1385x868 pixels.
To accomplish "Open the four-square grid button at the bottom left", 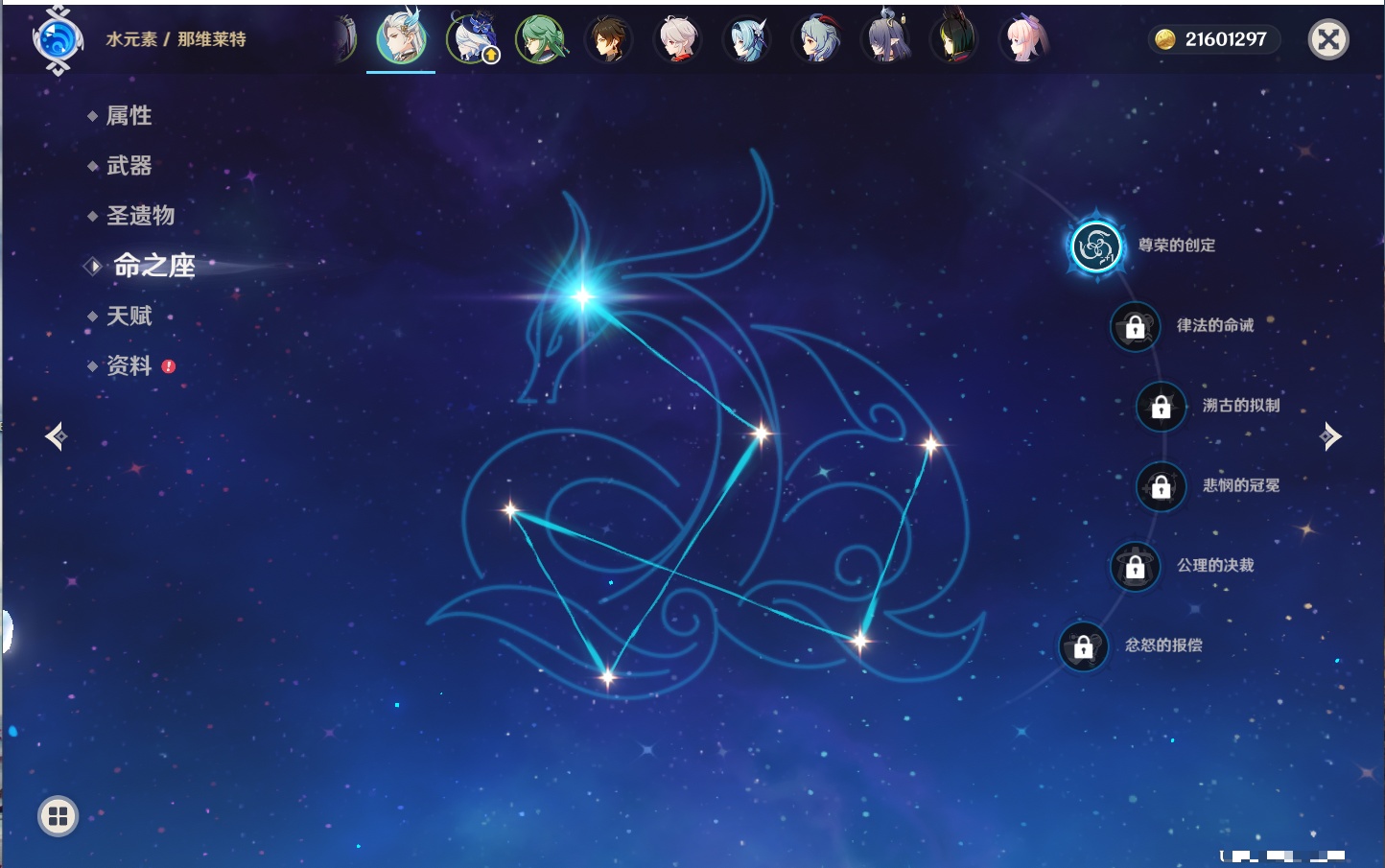I will [58, 816].
